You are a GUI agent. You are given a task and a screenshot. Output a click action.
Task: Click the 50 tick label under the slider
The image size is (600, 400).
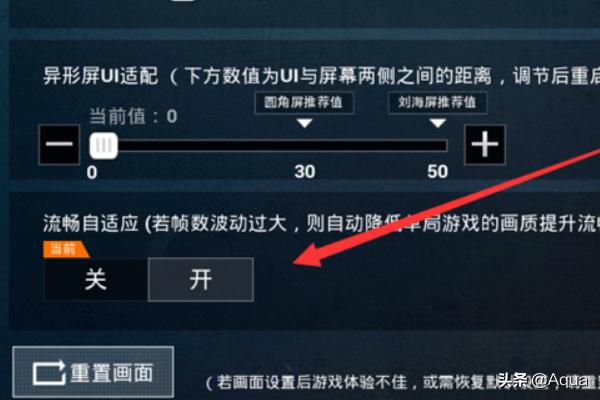(438, 172)
